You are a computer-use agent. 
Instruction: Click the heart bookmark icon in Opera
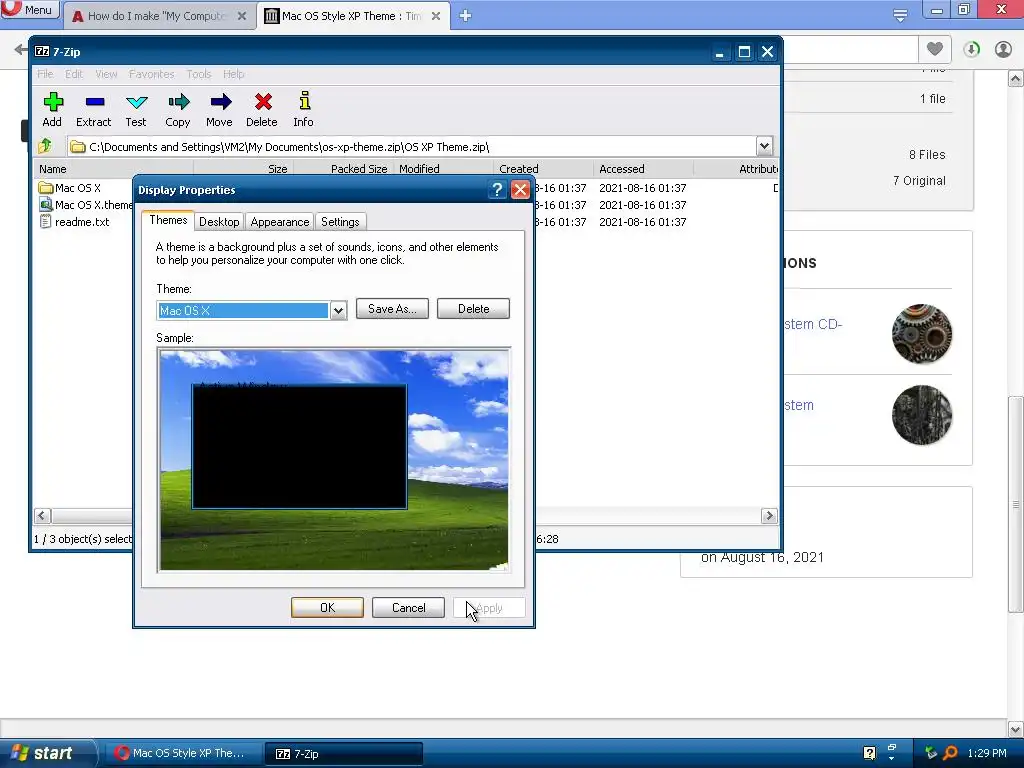935,49
